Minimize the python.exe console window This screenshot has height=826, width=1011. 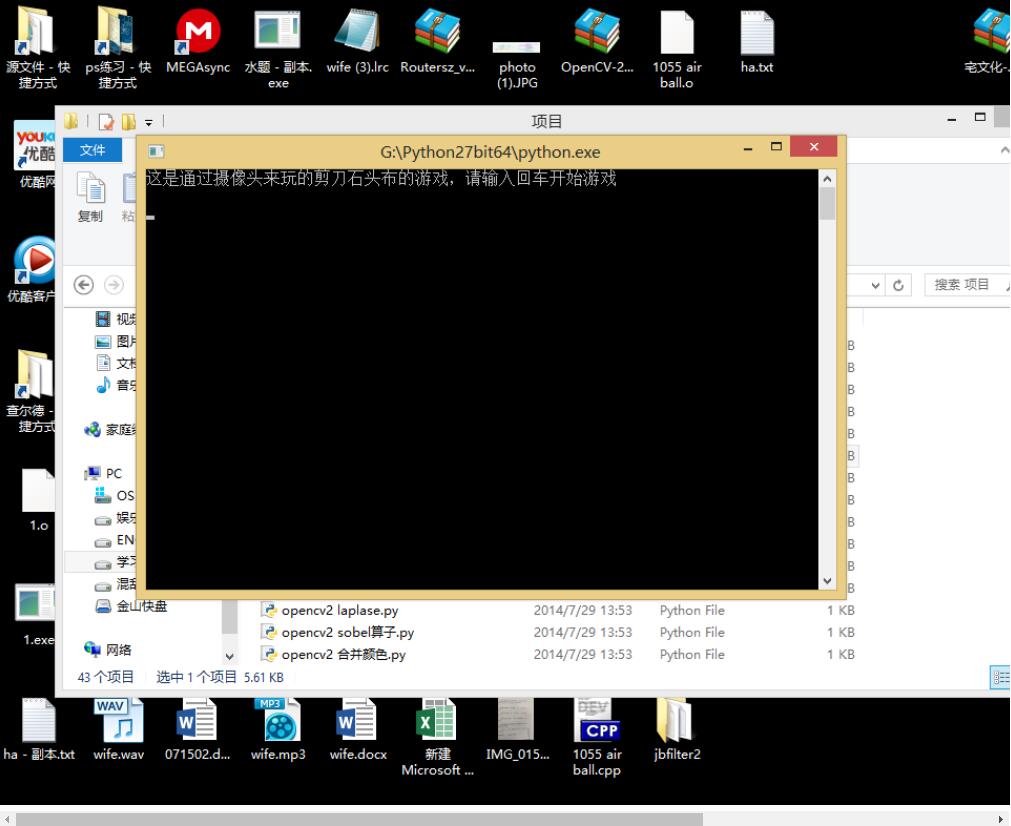tap(748, 149)
